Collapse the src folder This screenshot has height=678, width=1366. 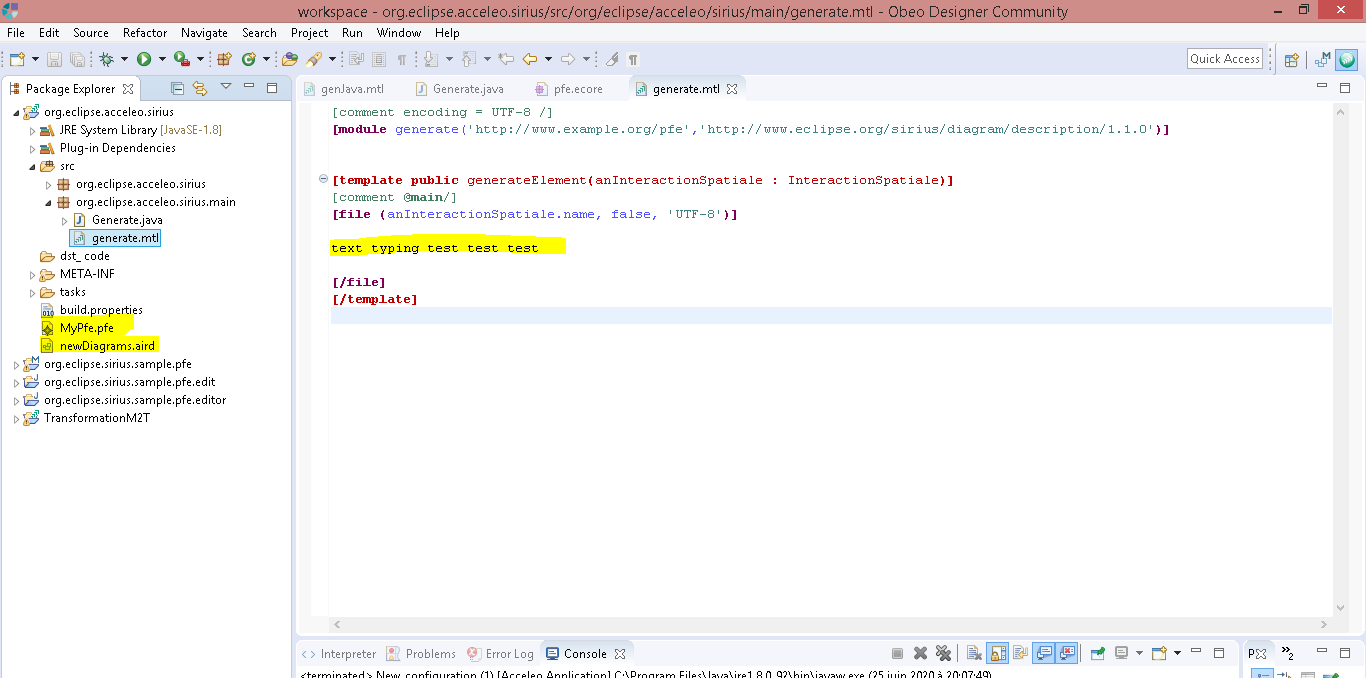[32, 166]
